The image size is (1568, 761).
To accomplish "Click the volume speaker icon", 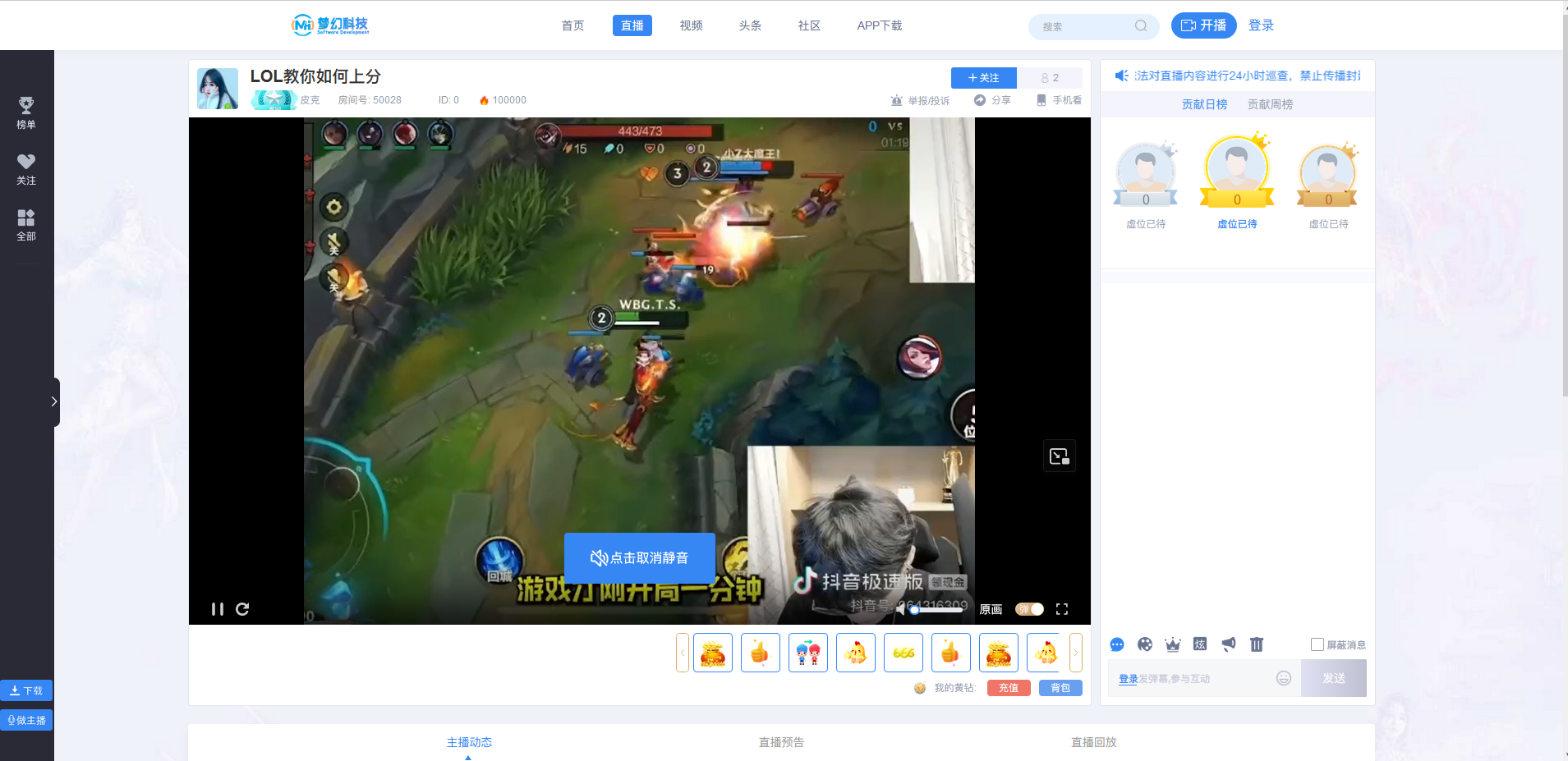I will [x=901, y=609].
